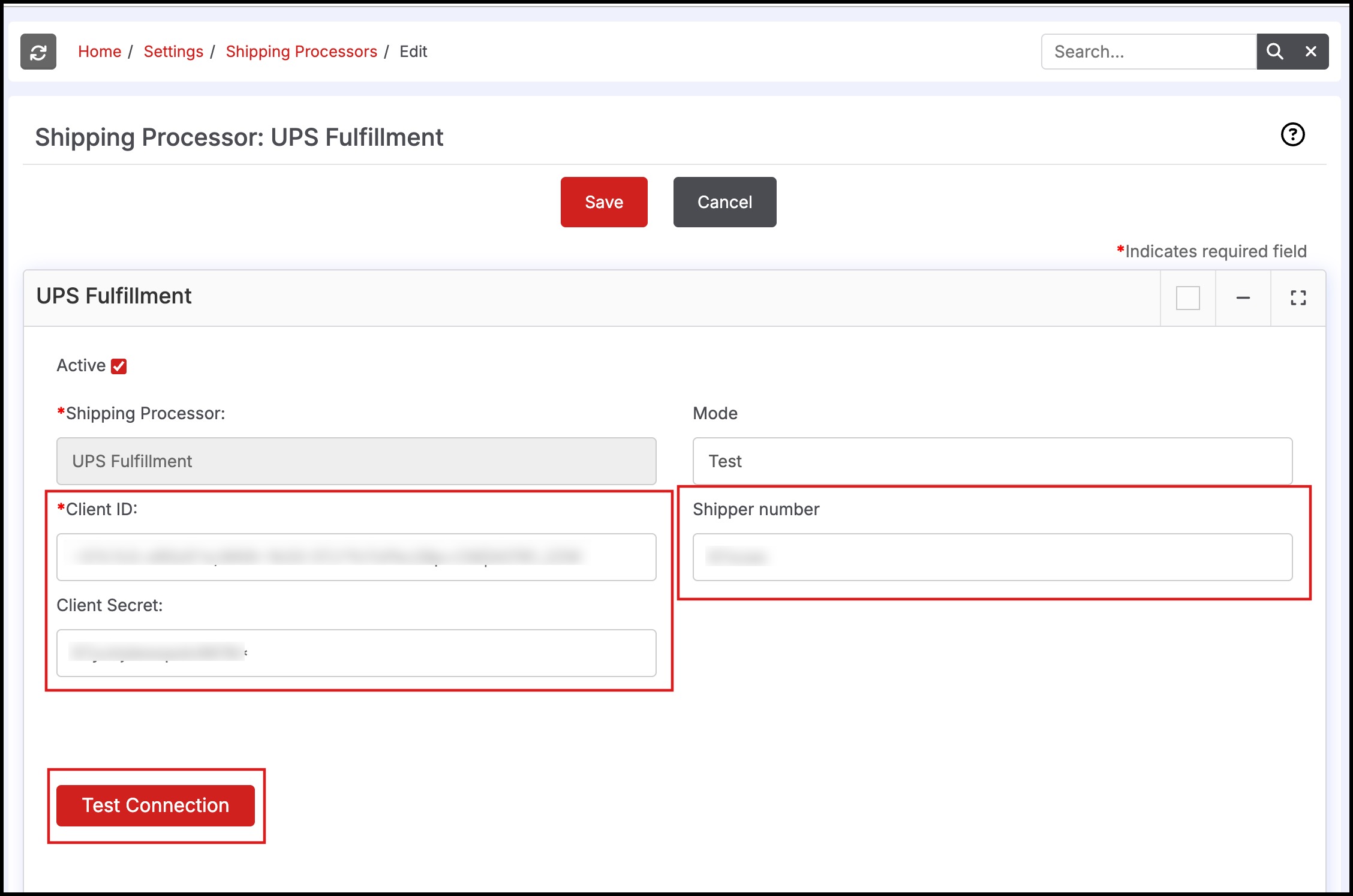
Task: Navigate to Settings breadcrumb
Action: click(173, 52)
